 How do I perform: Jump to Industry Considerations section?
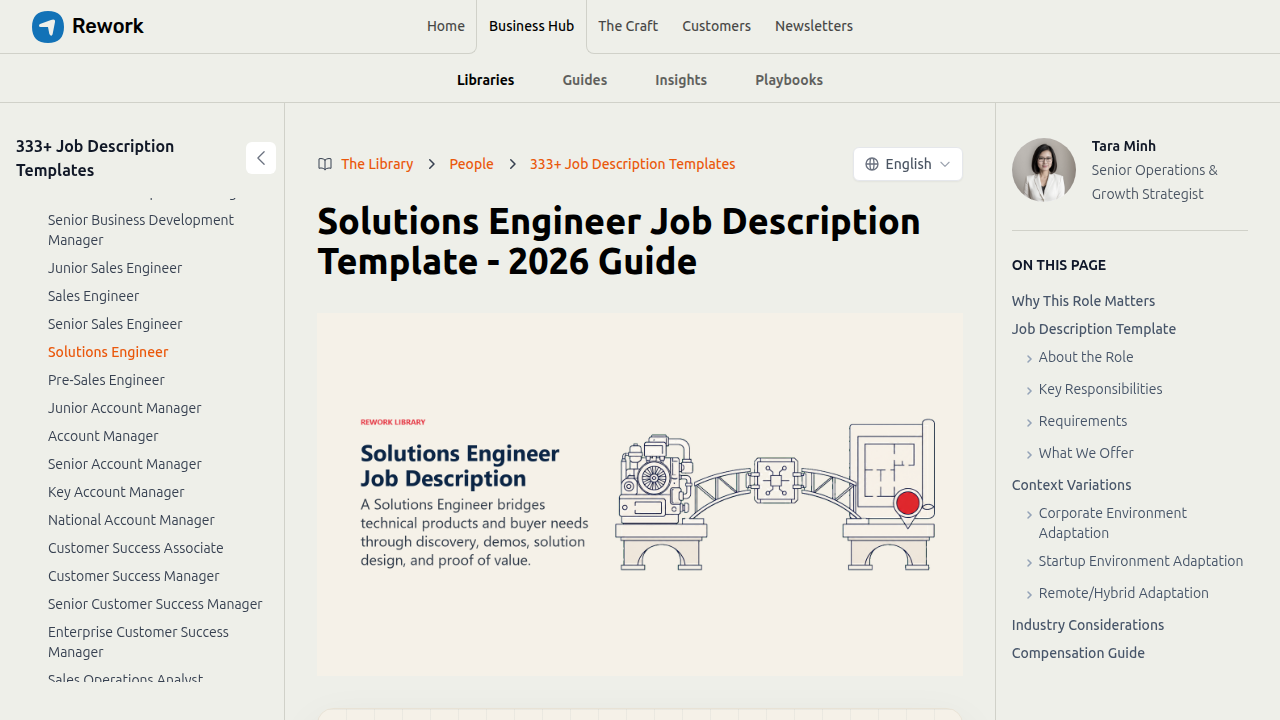(x=1088, y=625)
